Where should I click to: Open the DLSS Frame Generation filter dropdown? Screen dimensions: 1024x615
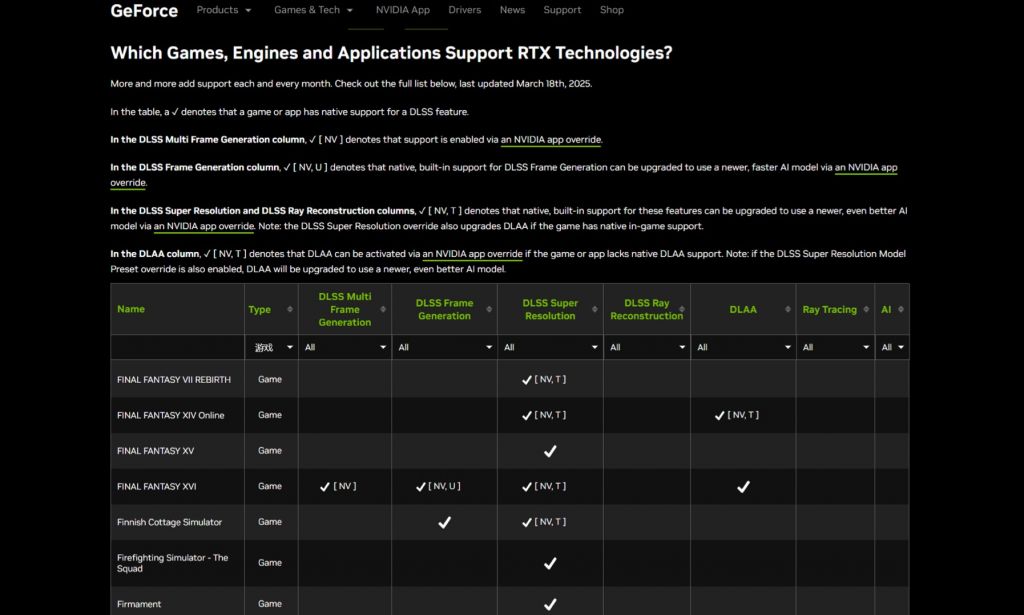point(443,347)
